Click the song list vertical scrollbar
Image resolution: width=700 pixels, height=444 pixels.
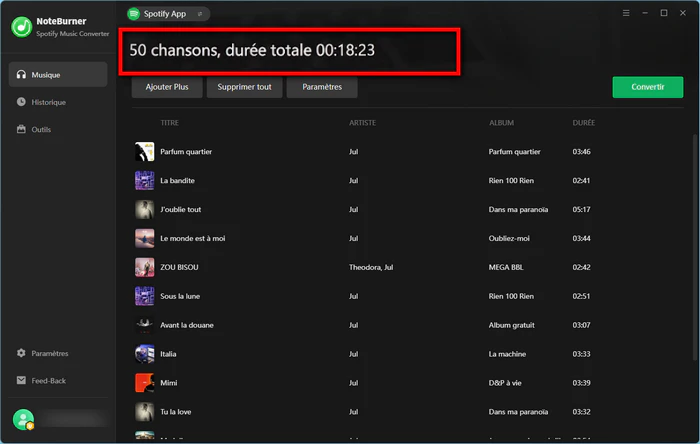[695, 248]
